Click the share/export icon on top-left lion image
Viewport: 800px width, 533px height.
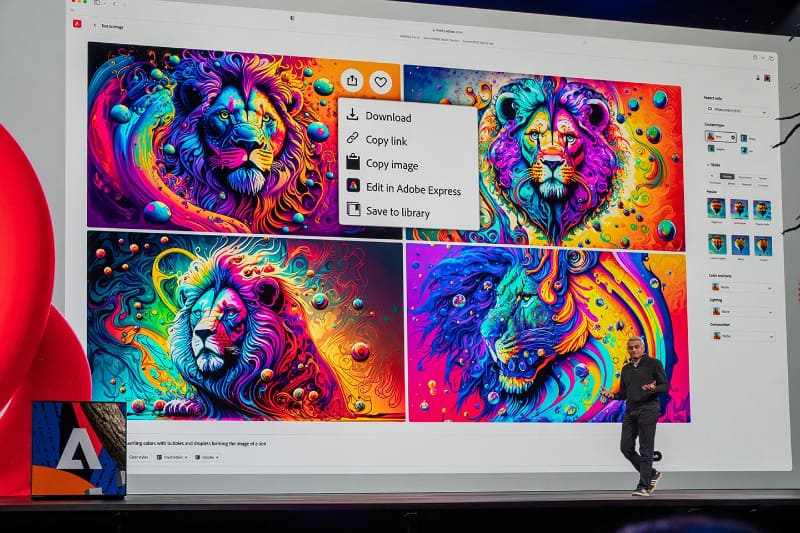(x=352, y=81)
